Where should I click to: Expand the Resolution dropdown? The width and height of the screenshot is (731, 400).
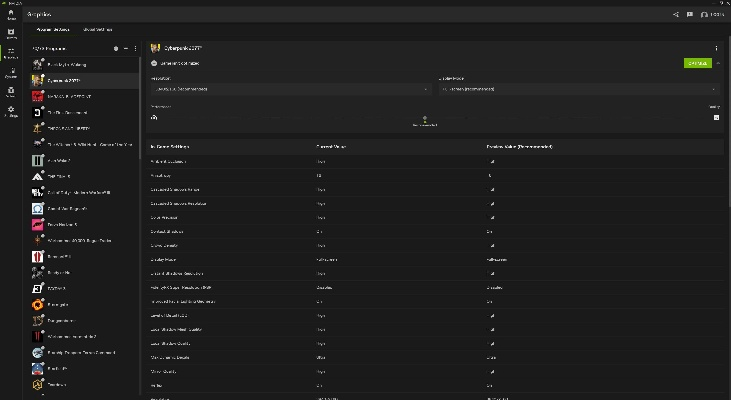click(290, 89)
